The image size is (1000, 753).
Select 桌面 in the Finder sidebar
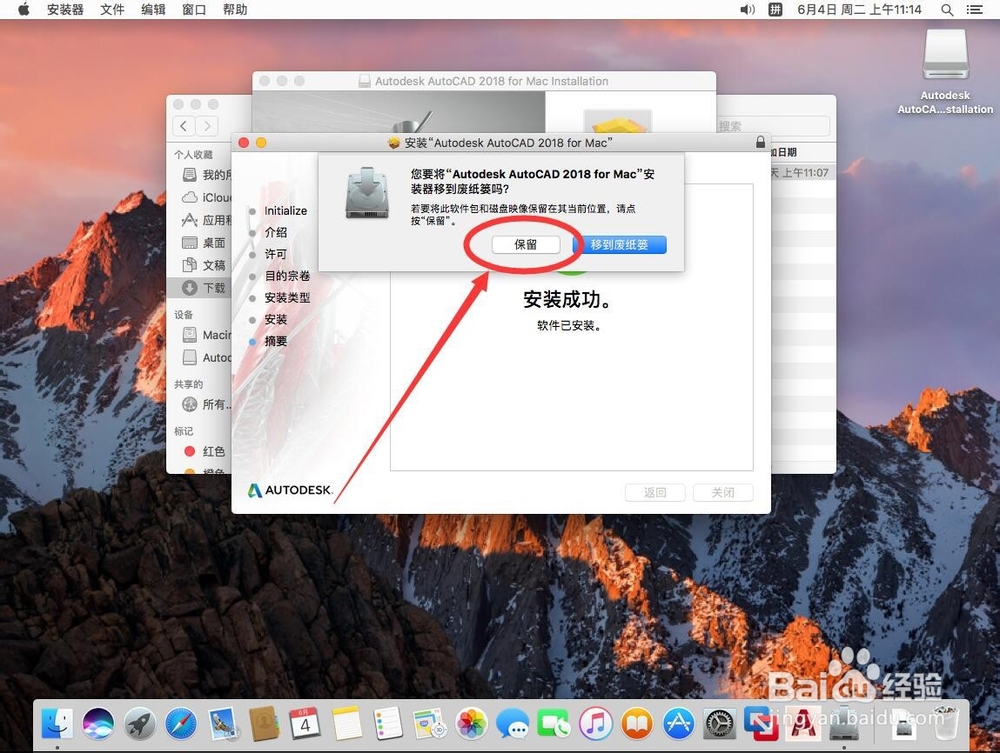(200, 243)
